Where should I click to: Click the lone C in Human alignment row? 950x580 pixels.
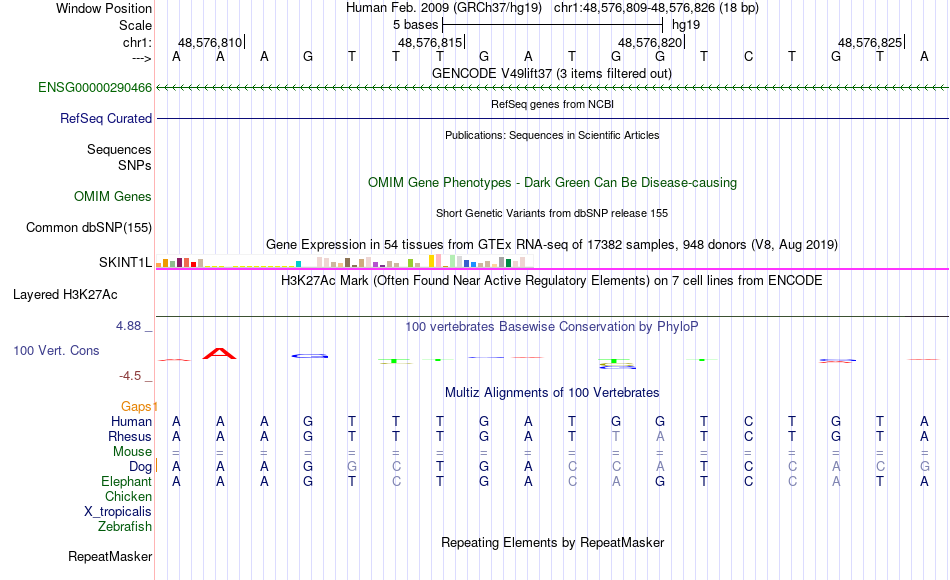(748, 421)
